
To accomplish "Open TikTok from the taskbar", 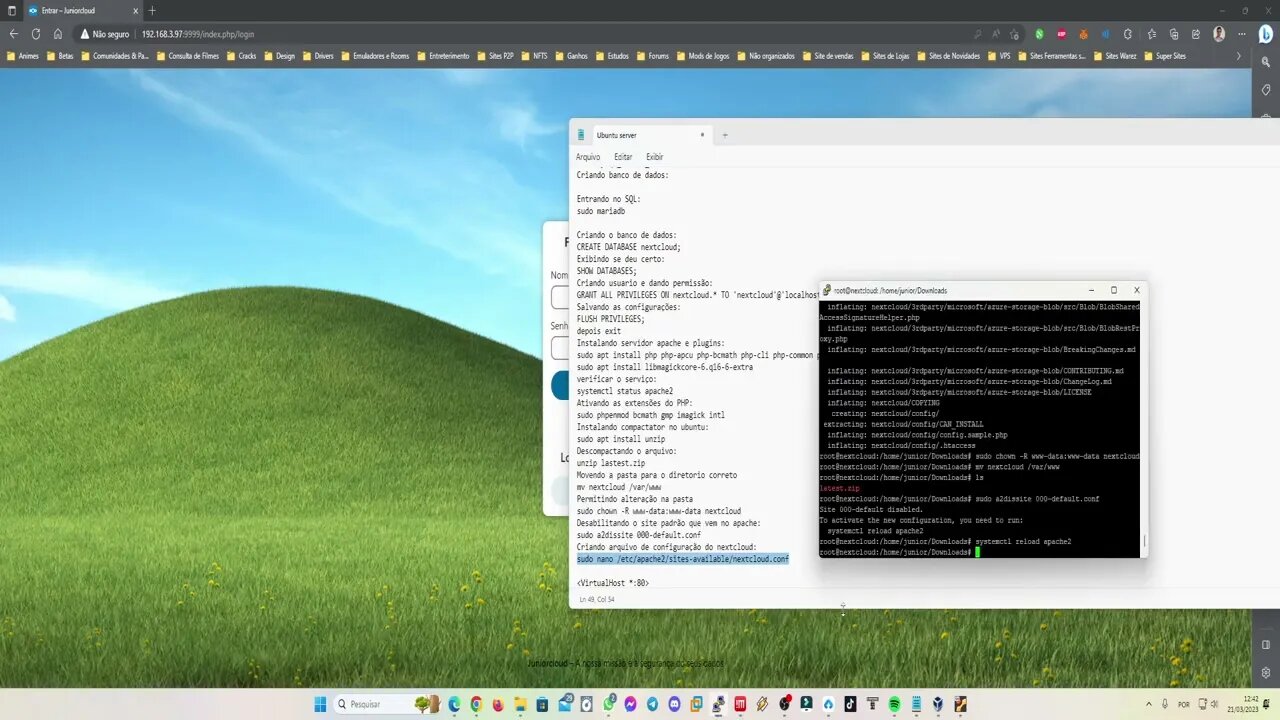I will coord(850,704).
